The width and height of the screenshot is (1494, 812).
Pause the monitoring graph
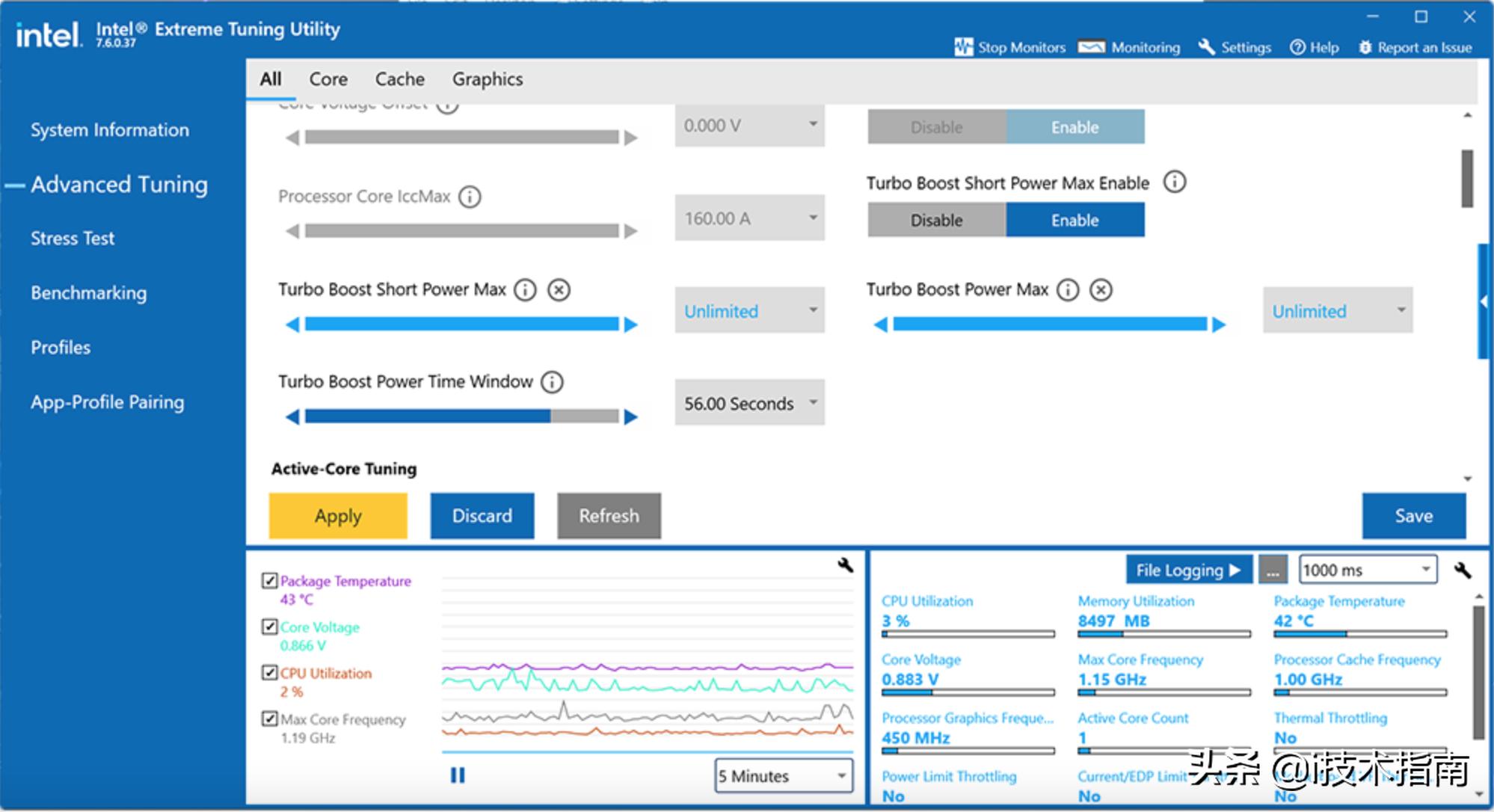click(x=458, y=775)
